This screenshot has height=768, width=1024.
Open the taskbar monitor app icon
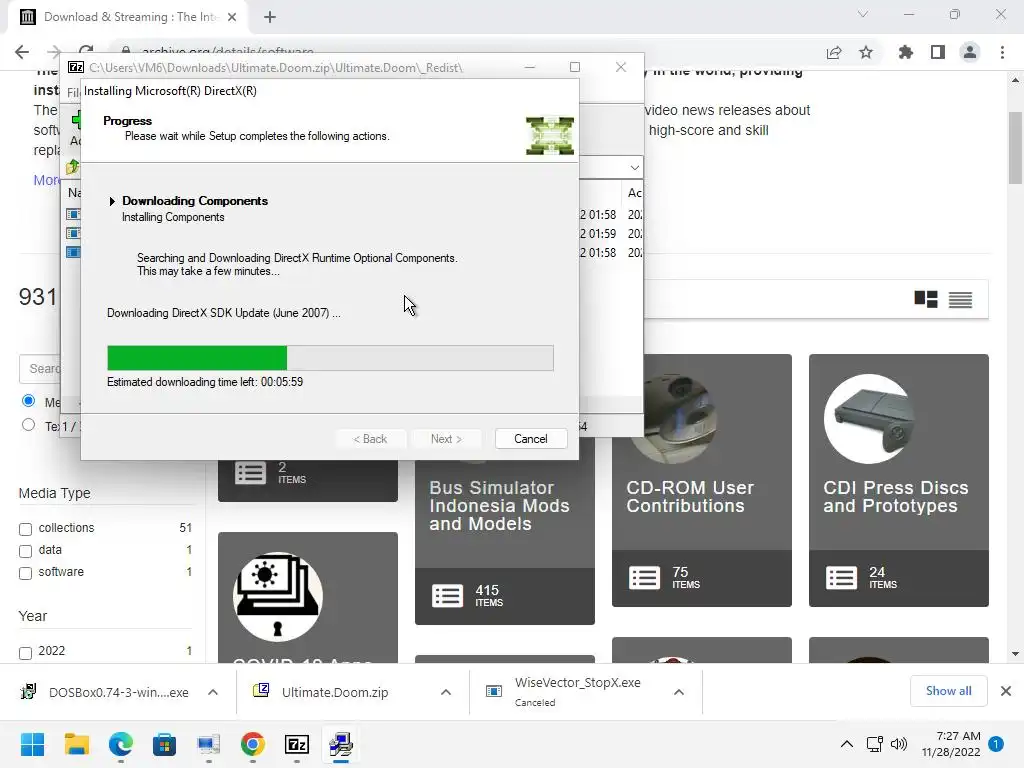(x=209, y=744)
